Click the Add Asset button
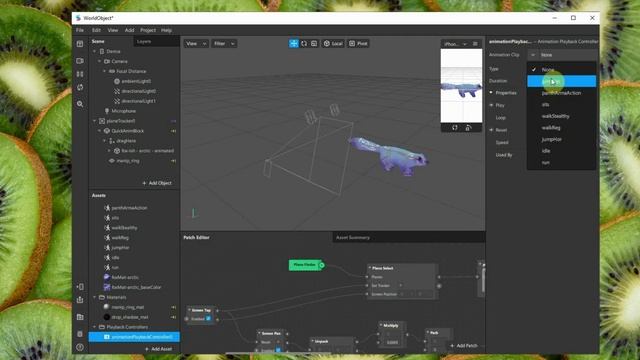640x360 pixels. click(158, 349)
